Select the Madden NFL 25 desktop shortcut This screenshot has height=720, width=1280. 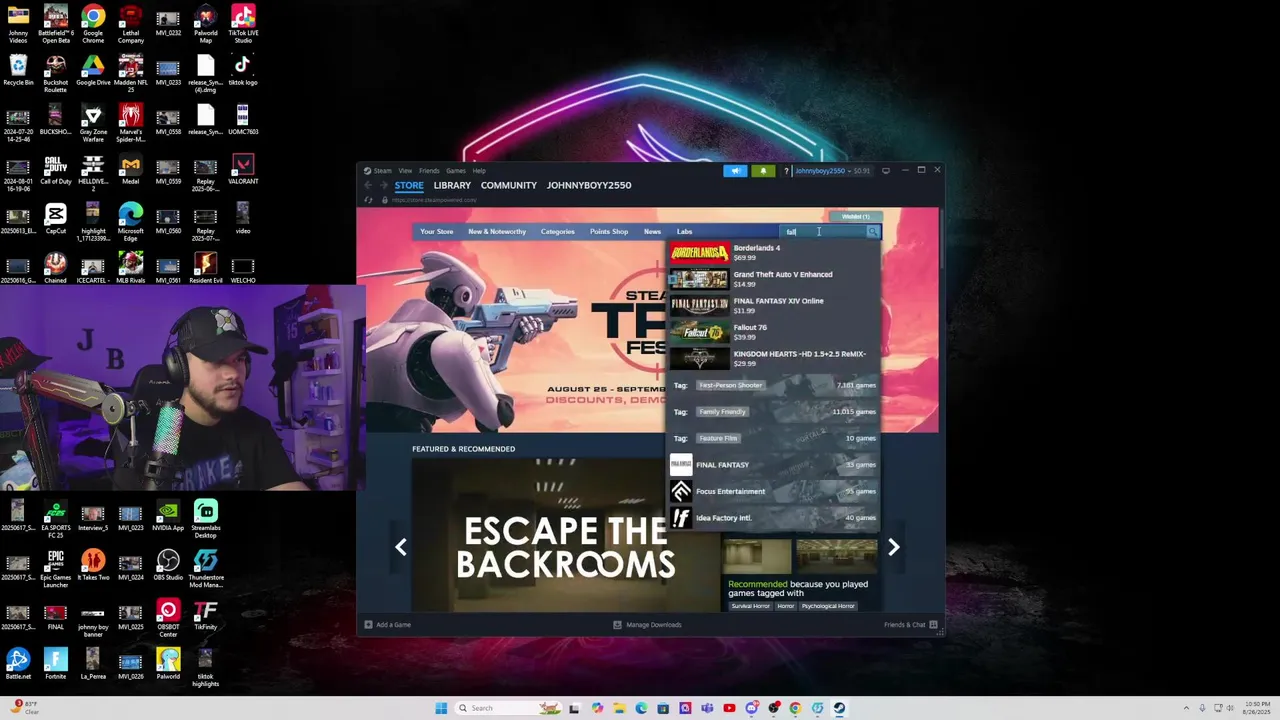130,74
